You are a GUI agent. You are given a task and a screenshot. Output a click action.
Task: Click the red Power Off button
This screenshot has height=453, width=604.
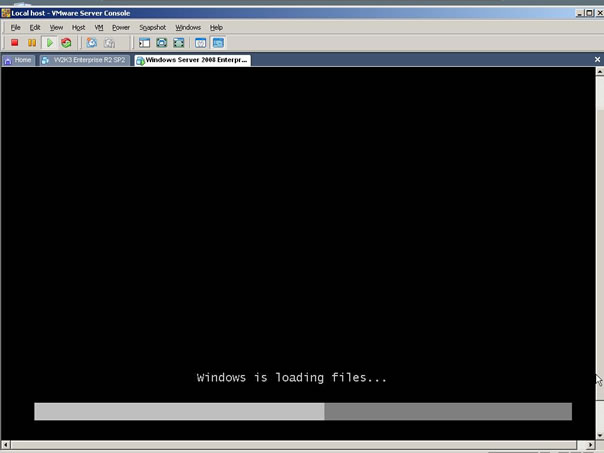point(14,43)
